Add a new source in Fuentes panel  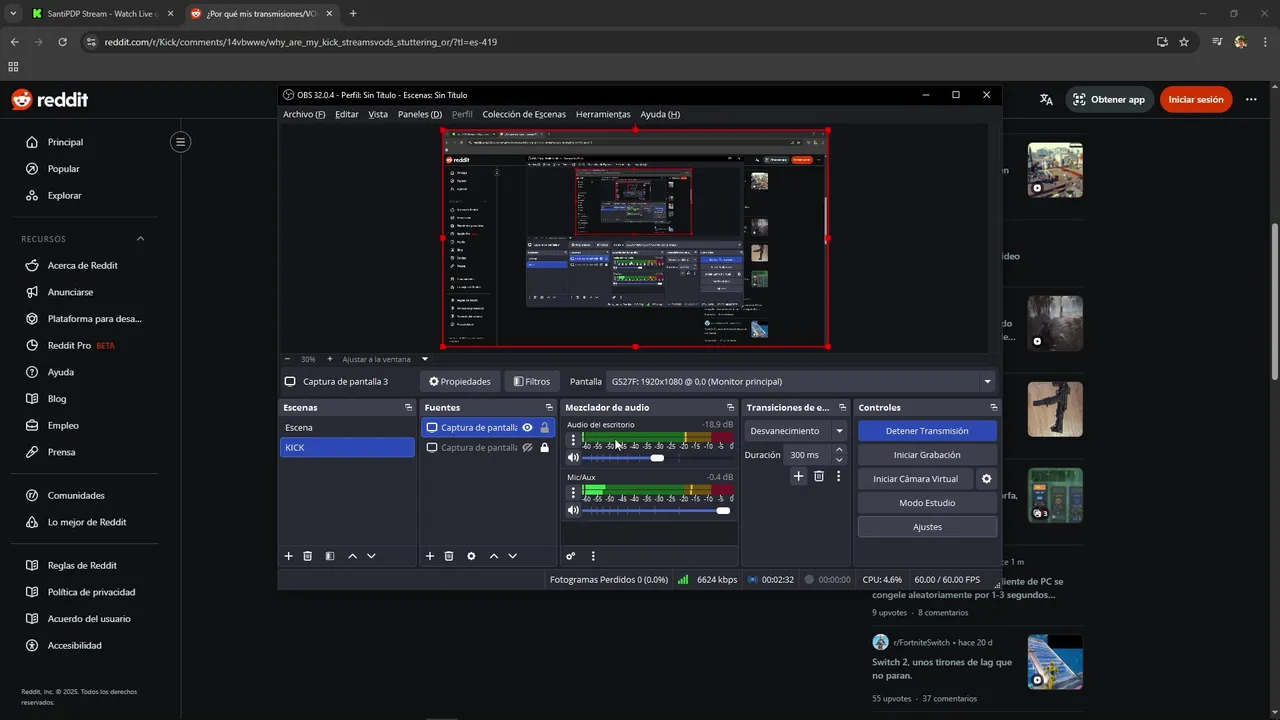point(430,556)
